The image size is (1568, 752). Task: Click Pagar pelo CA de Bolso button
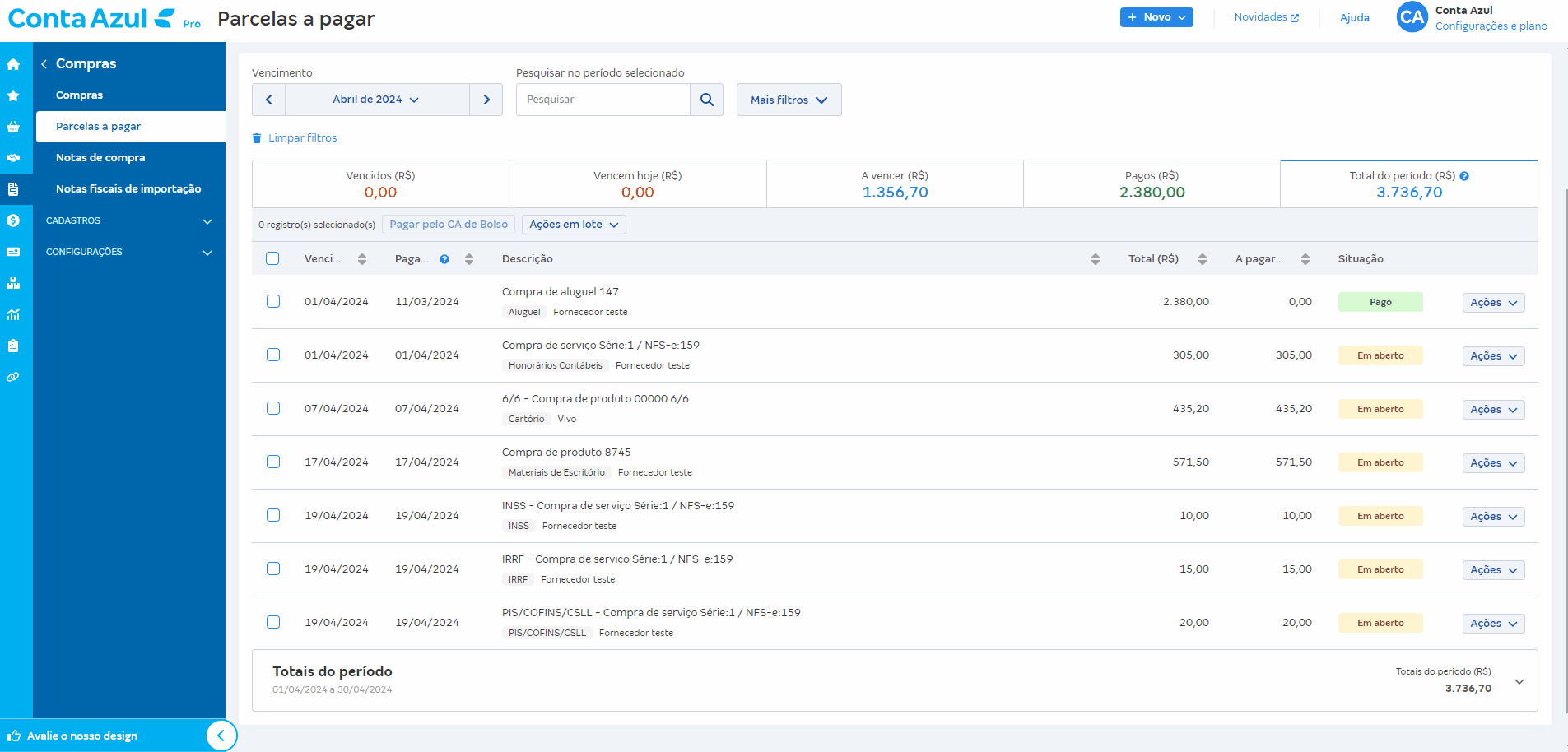point(449,225)
